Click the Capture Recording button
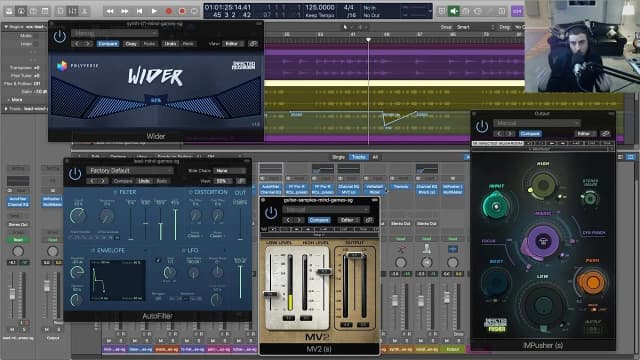 coord(182,11)
